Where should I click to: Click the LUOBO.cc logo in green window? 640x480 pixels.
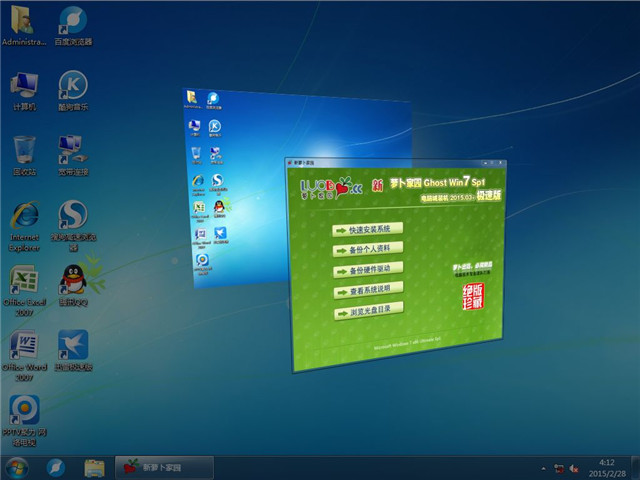tap(331, 188)
